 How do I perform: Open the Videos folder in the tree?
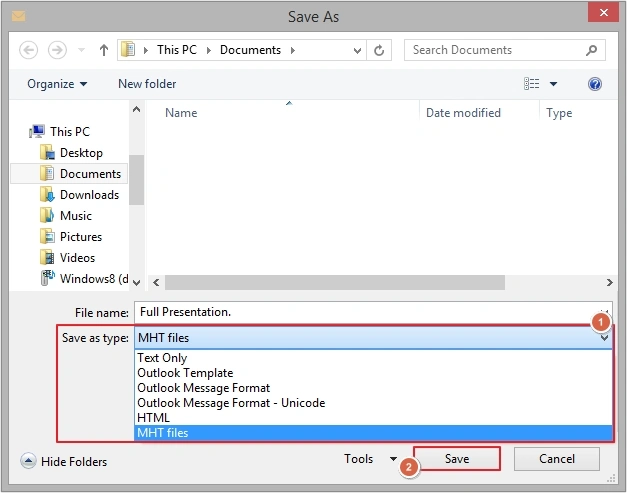point(78,257)
